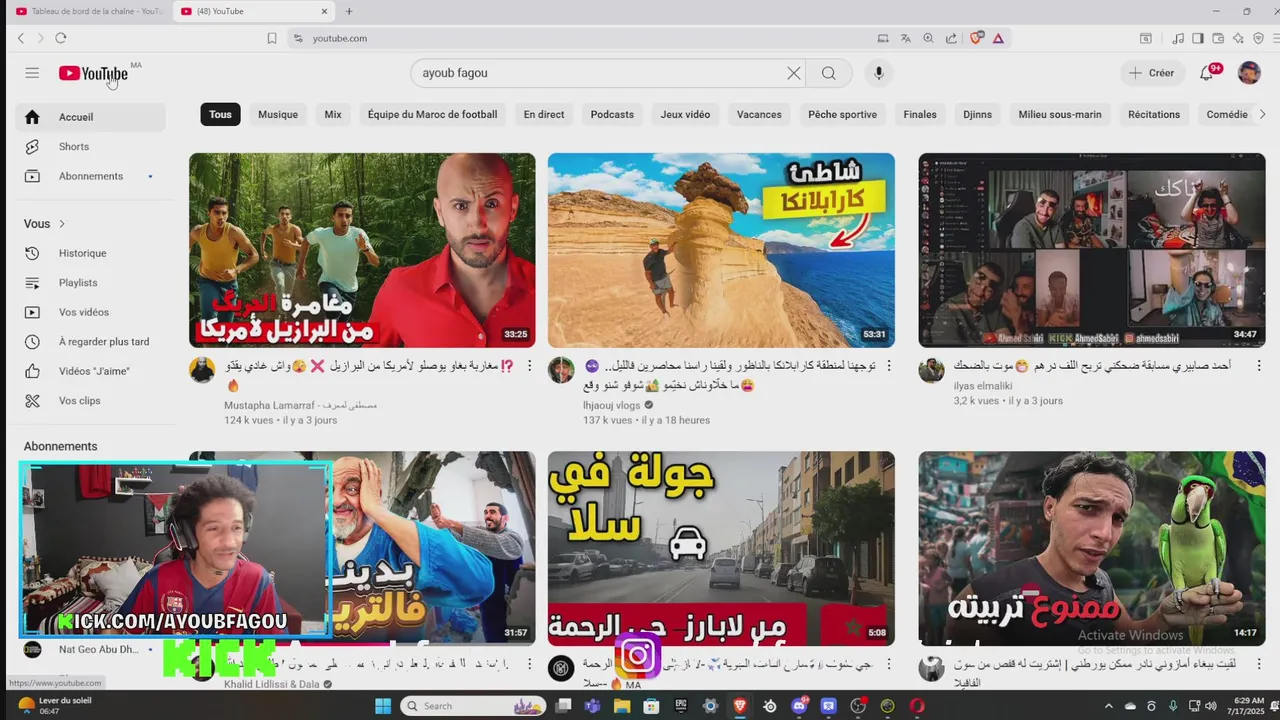Open options for lhjaouj vlogs video
The width and height of the screenshot is (1280, 720).
pos(888,366)
